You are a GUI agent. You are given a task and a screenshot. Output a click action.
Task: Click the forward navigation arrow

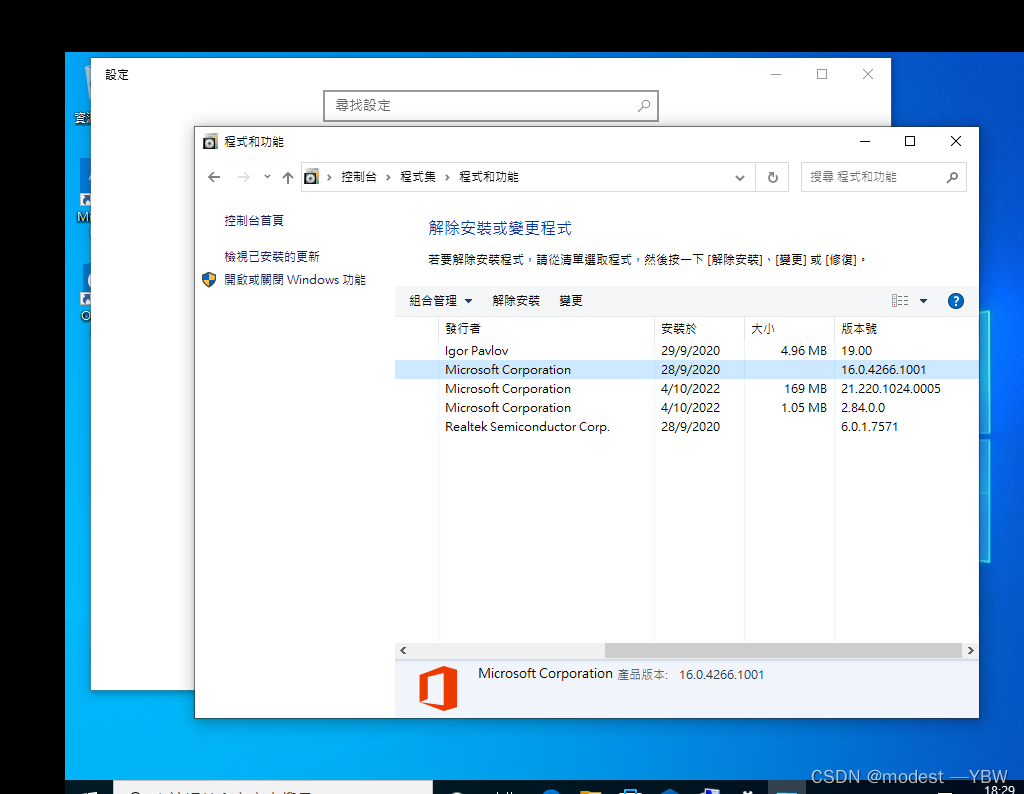click(x=244, y=177)
